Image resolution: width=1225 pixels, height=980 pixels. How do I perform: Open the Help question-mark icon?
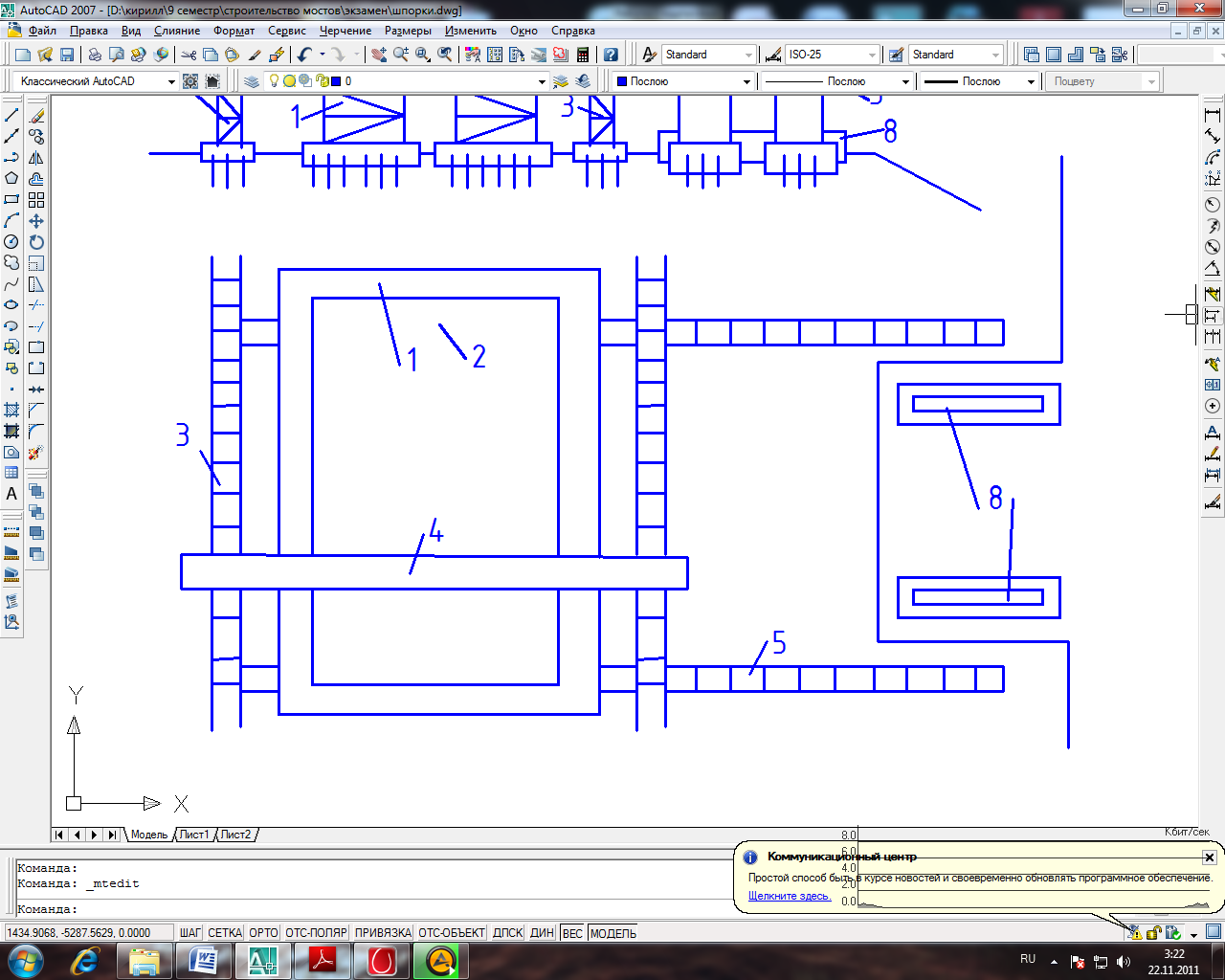click(612, 55)
